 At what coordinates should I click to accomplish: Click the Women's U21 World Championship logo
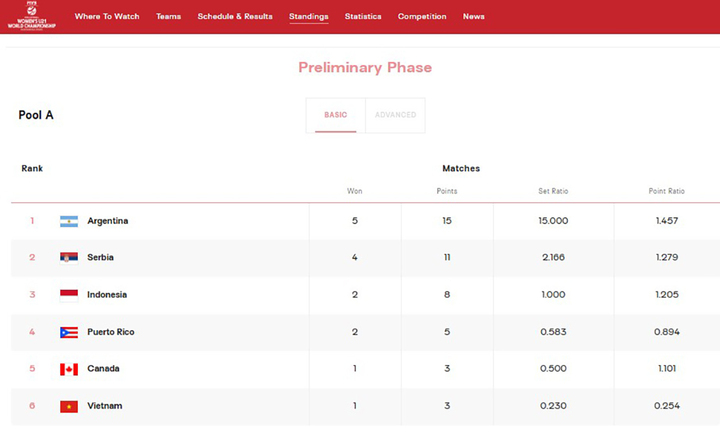[28, 15]
